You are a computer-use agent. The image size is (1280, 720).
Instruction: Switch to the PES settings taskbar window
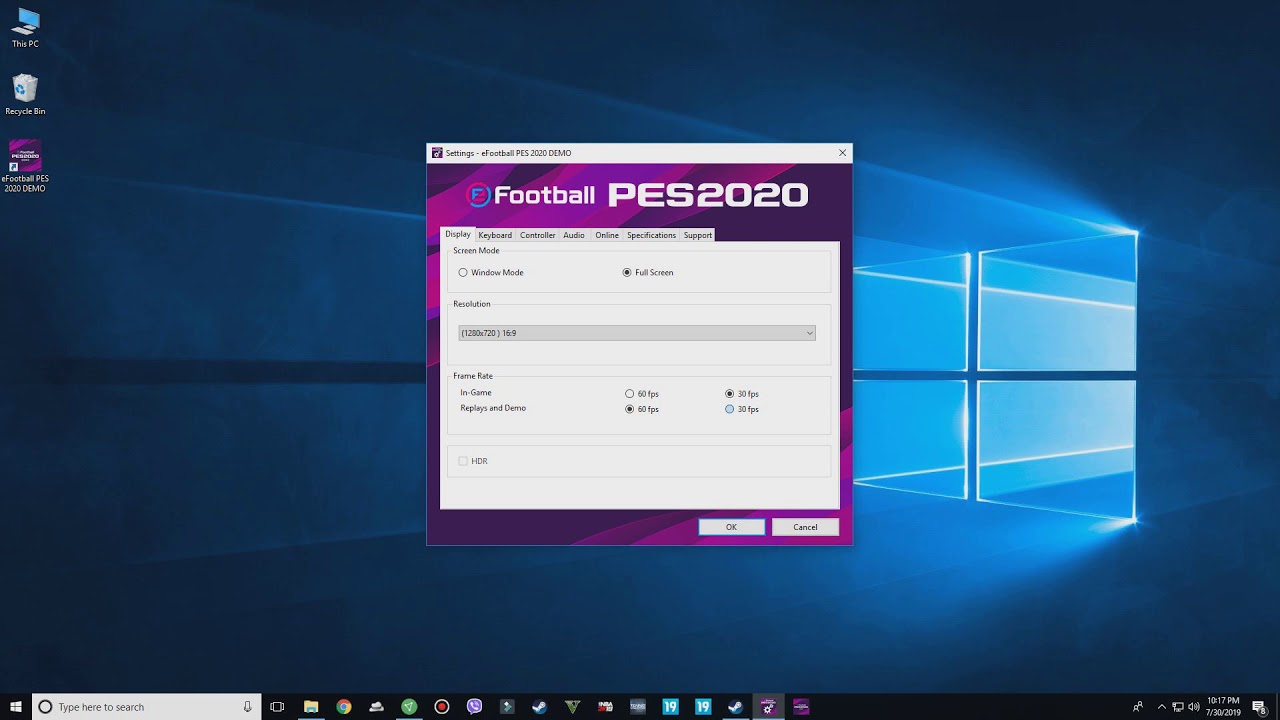coord(768,707)
